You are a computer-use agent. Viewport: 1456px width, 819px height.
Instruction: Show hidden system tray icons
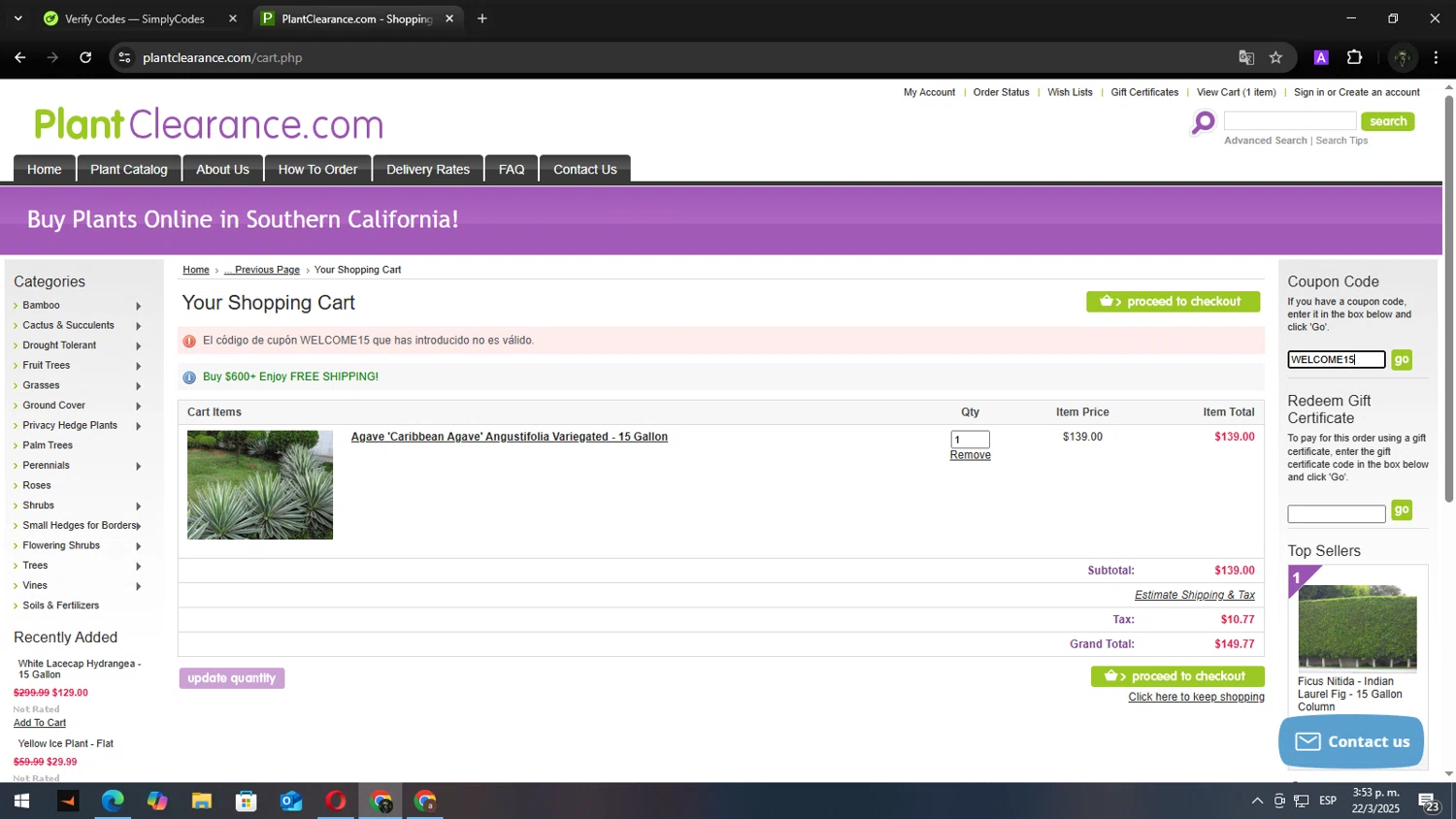coord(1257,802)
